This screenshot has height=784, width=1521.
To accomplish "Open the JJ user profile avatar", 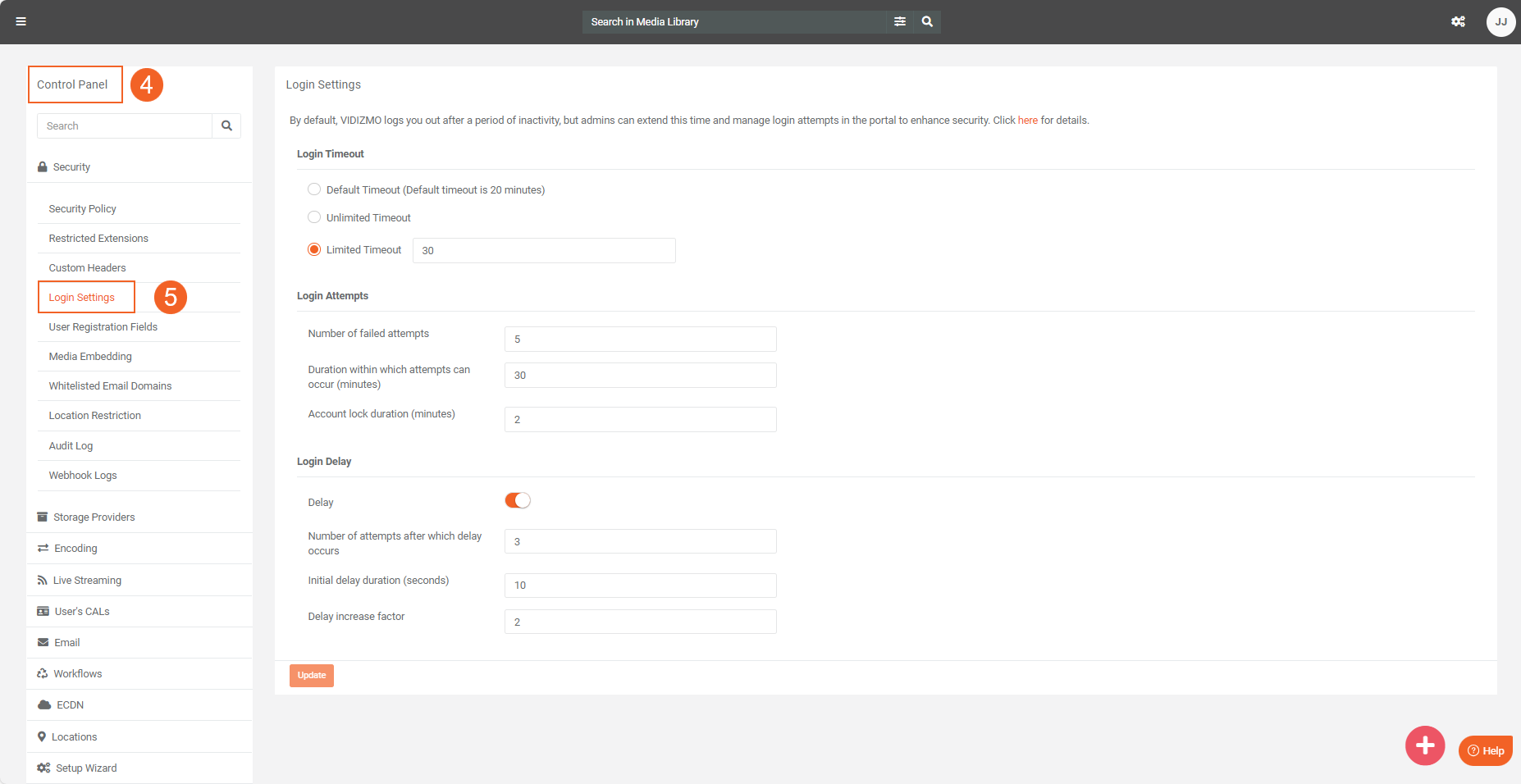I will [1500, 21].
